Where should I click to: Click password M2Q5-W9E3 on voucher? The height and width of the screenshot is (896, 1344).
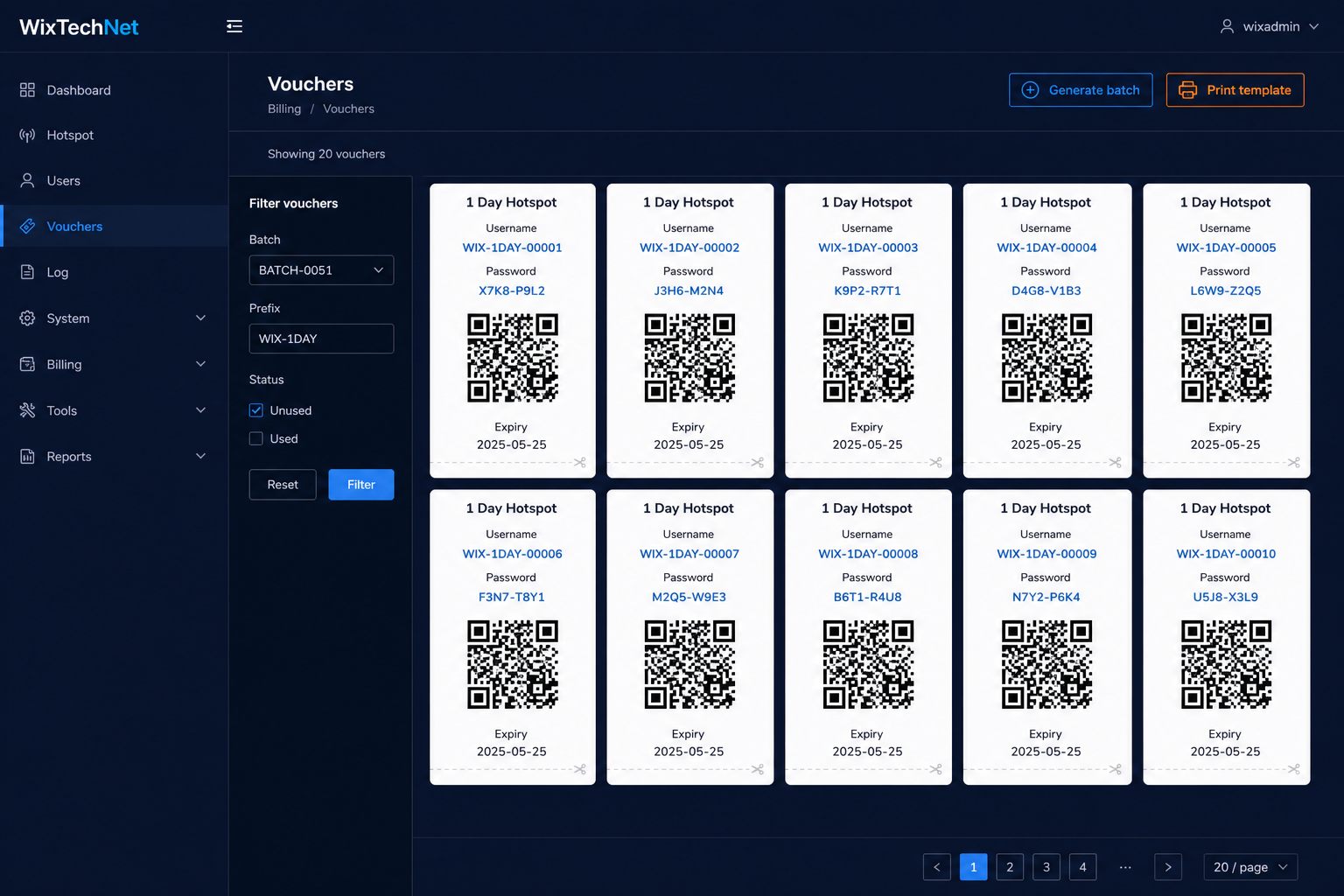click(x=689, y=598)
